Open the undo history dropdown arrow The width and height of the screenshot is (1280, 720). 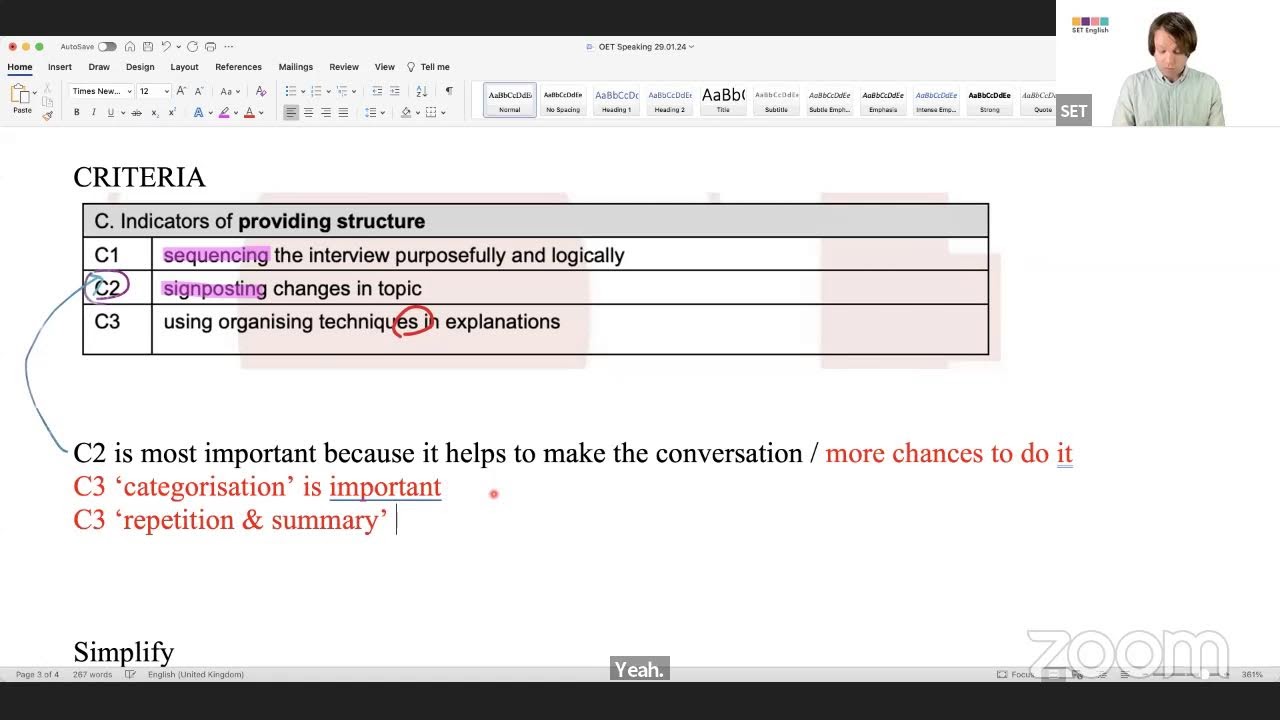178,47
